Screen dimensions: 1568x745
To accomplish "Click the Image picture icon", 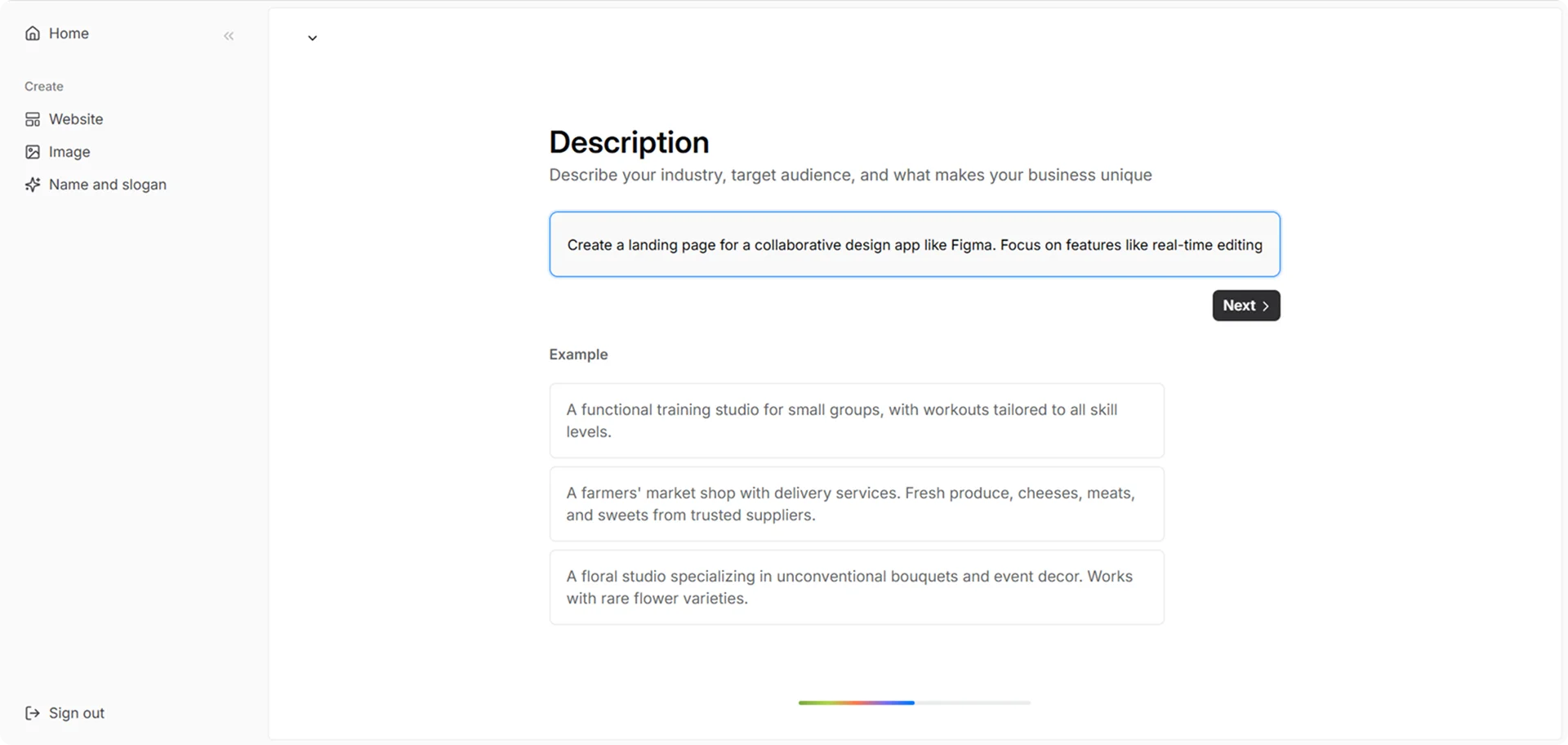I will coord(33,152).
